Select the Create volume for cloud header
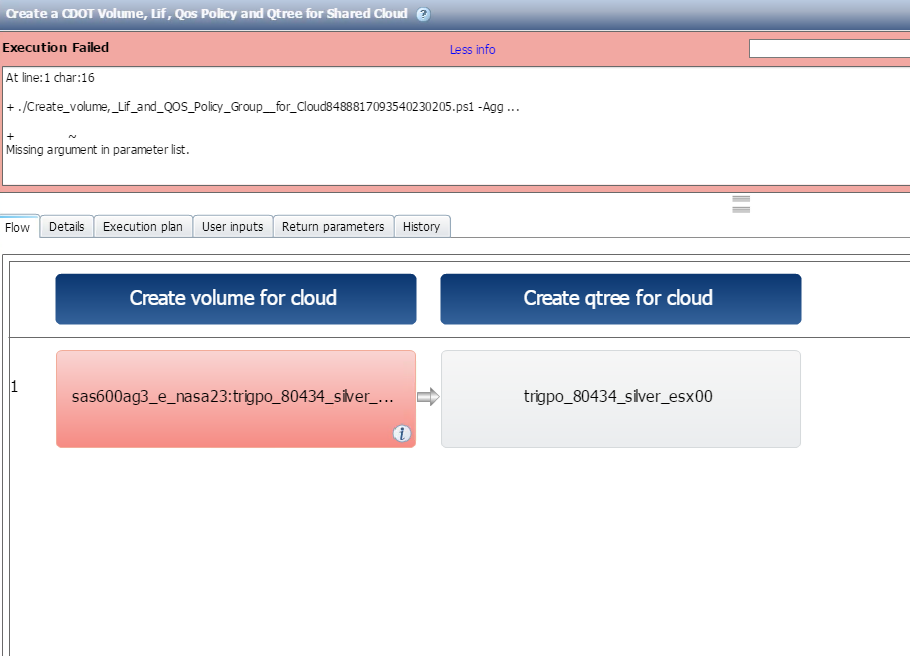This screenshot has width=910, height=656. tap(235, 299)
